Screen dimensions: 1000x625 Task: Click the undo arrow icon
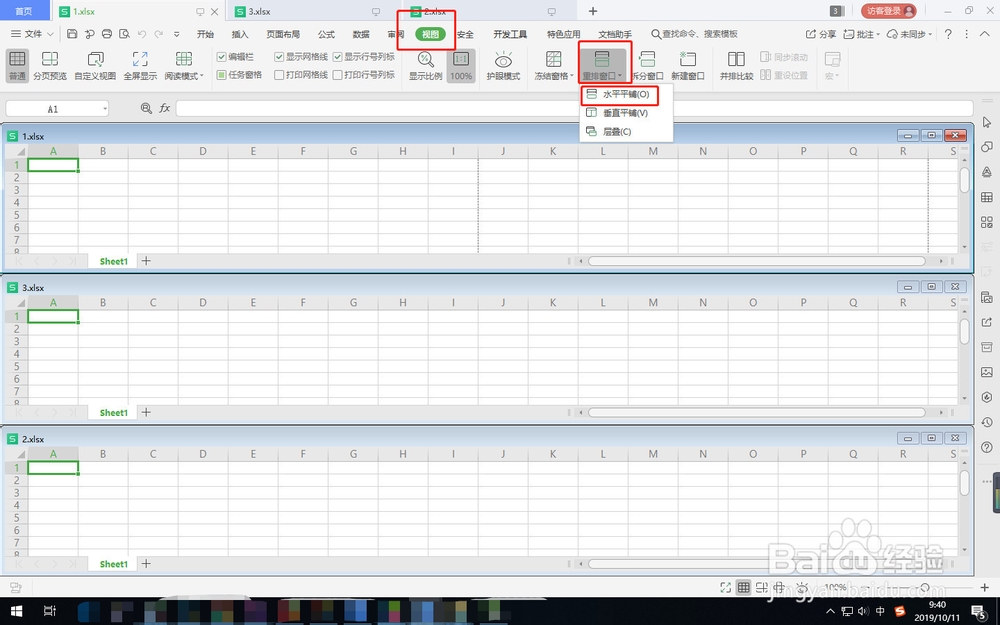(142, 34)
